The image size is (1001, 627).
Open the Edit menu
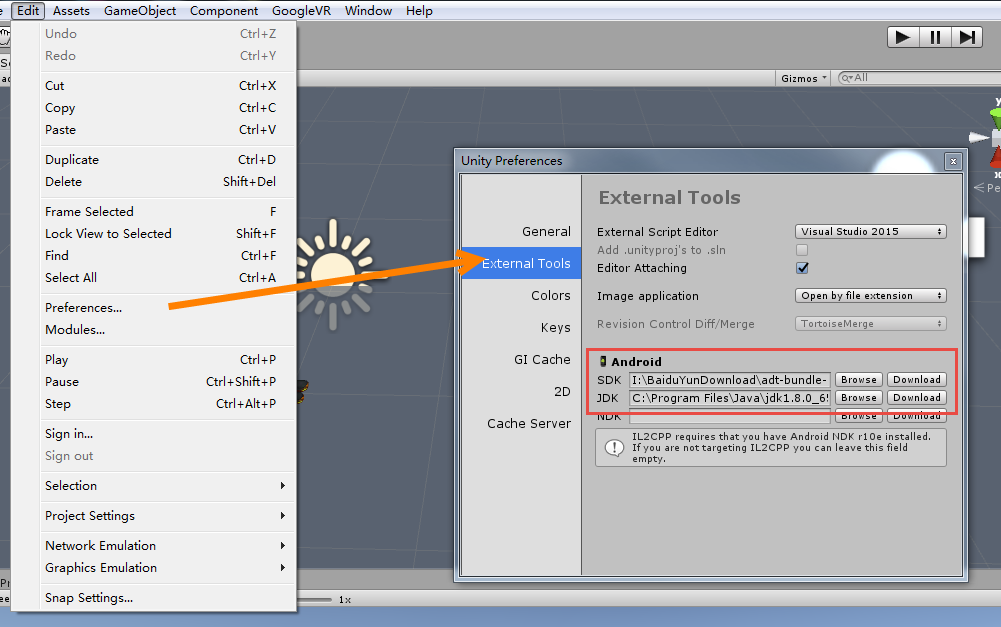point(28,11)
